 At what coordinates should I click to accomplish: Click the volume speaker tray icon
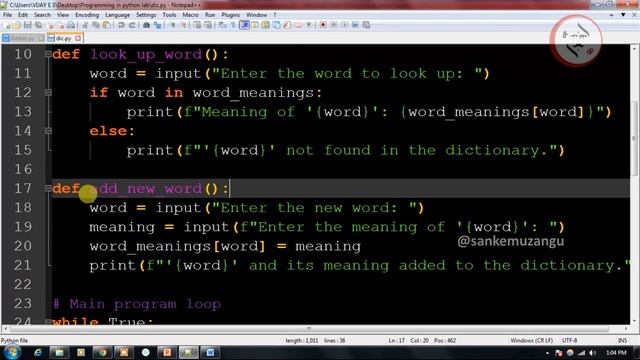593,353
